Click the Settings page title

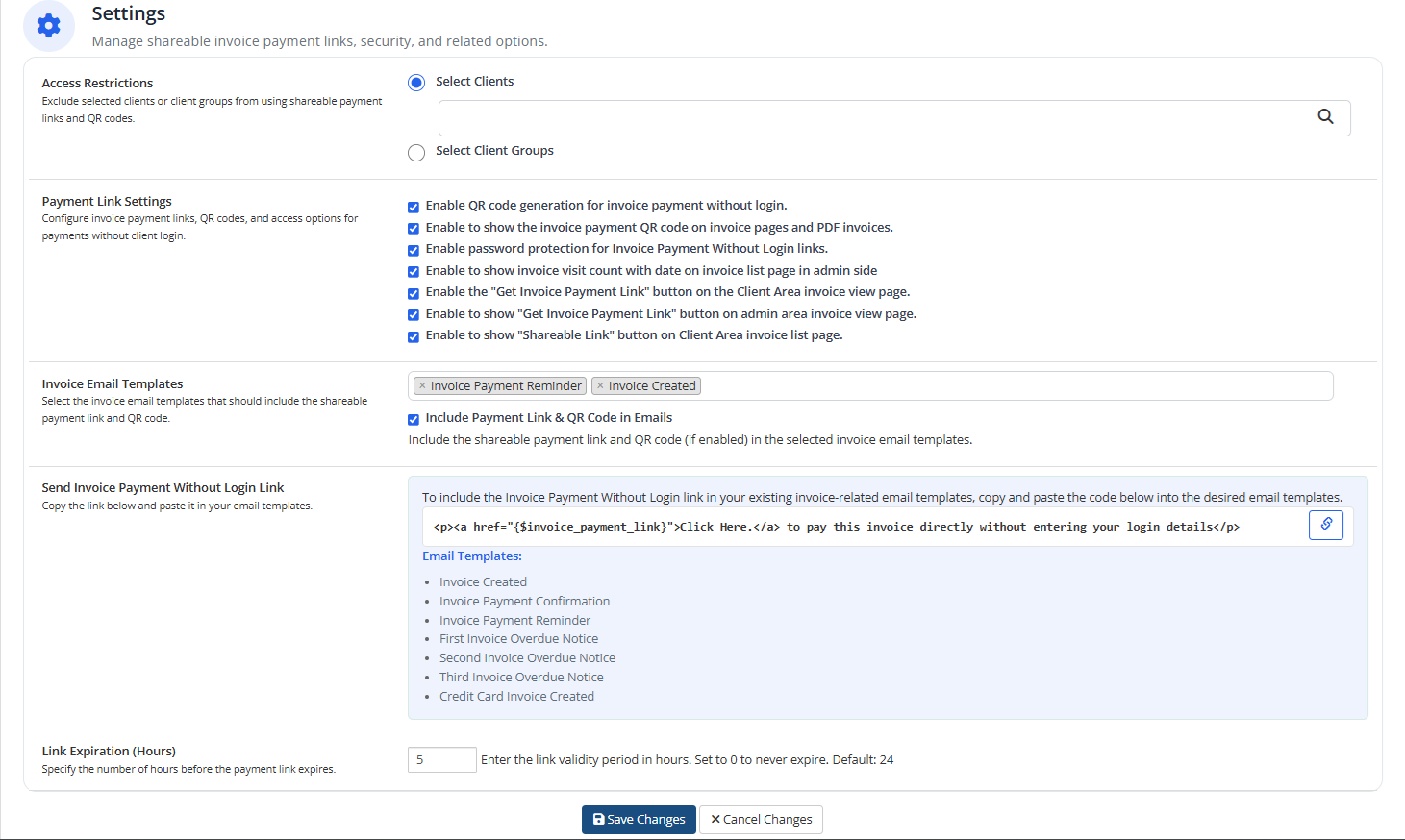129,13
